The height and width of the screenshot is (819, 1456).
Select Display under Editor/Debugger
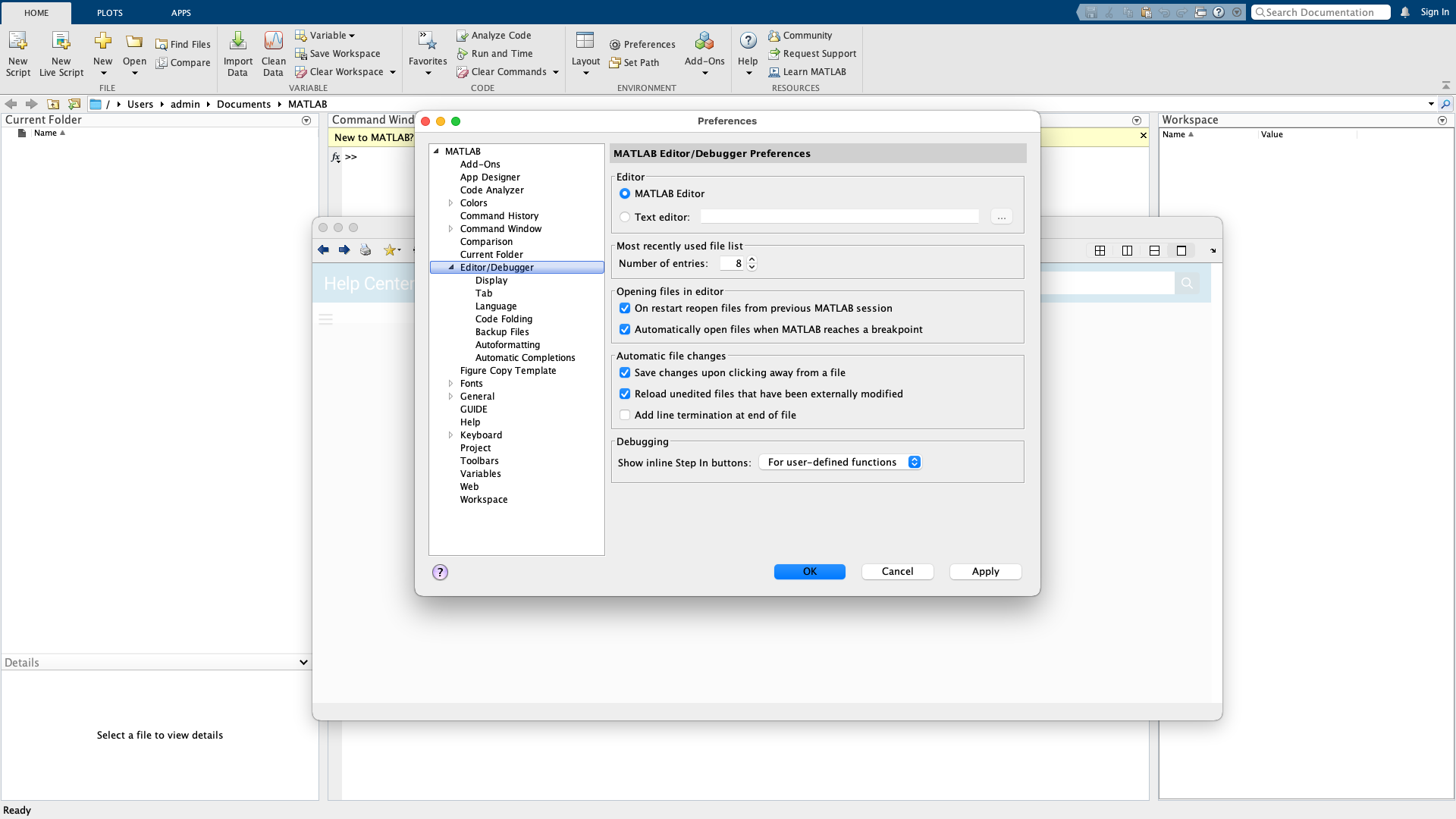[x=491, y=281]
